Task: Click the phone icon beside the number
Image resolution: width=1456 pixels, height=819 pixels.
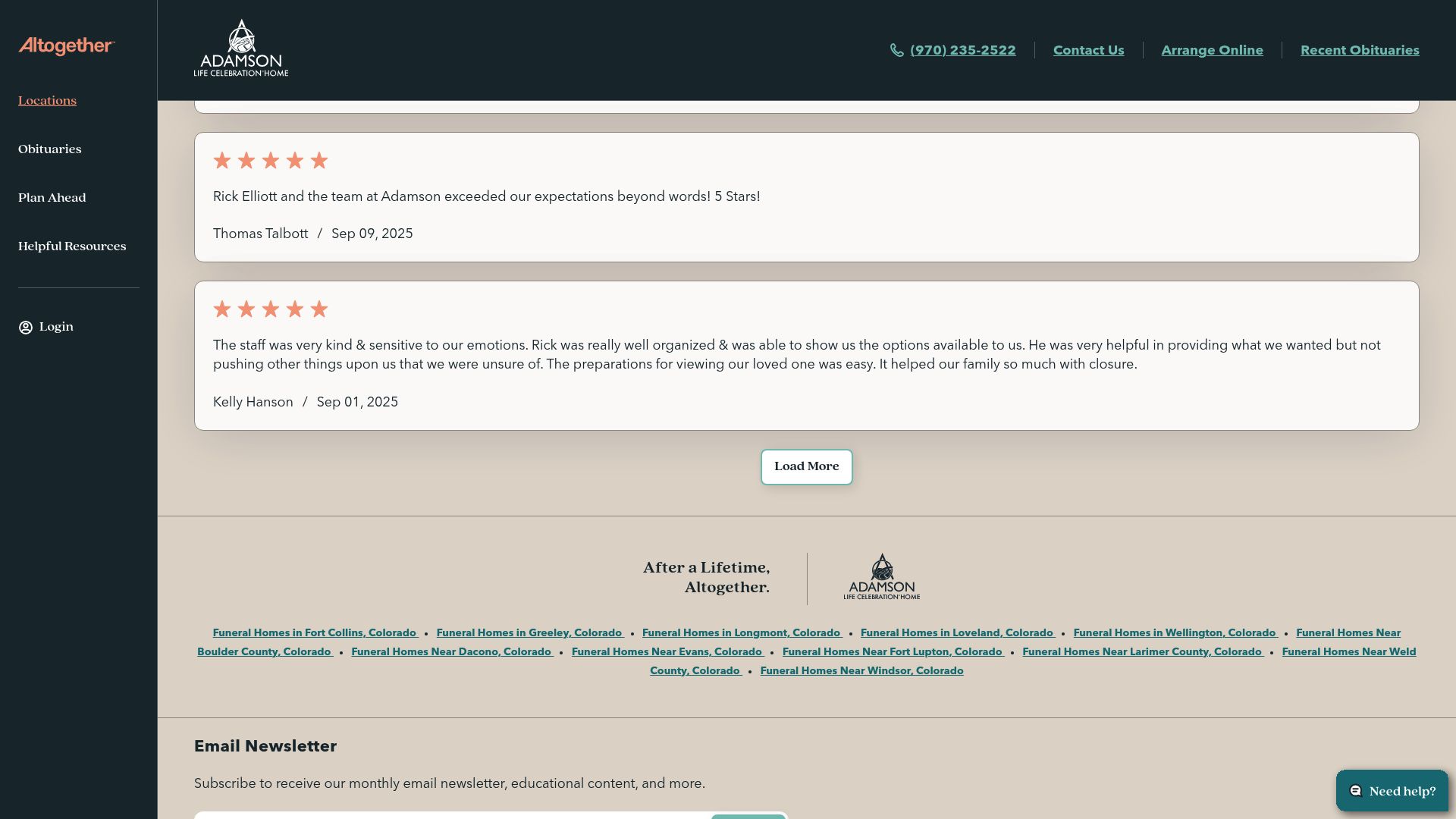Action: click(897, 50)
